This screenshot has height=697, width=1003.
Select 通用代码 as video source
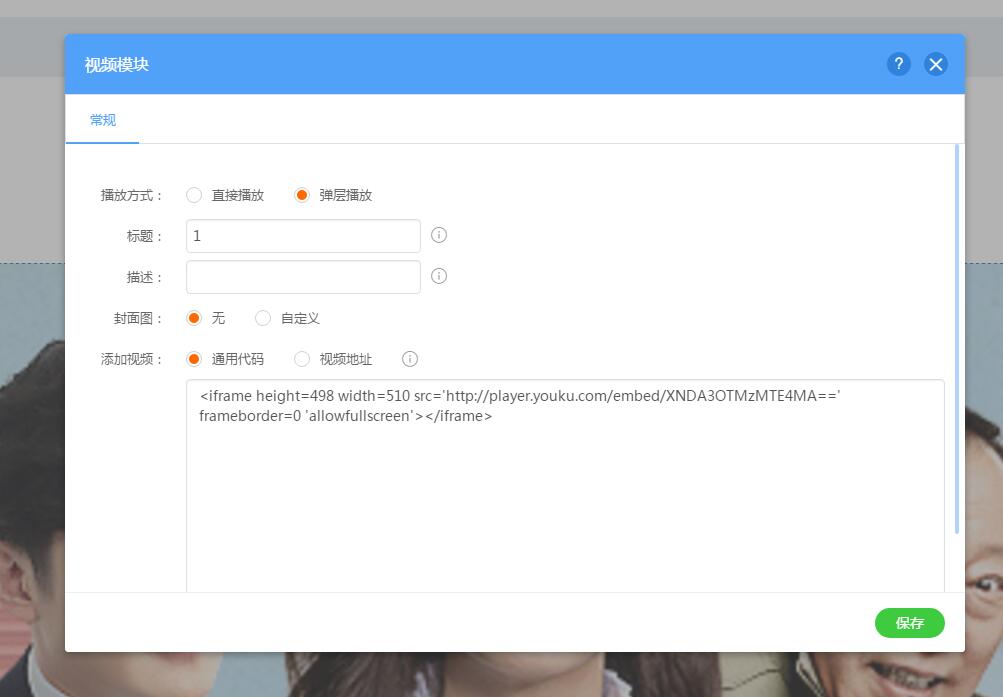click(x=194, y=359)
